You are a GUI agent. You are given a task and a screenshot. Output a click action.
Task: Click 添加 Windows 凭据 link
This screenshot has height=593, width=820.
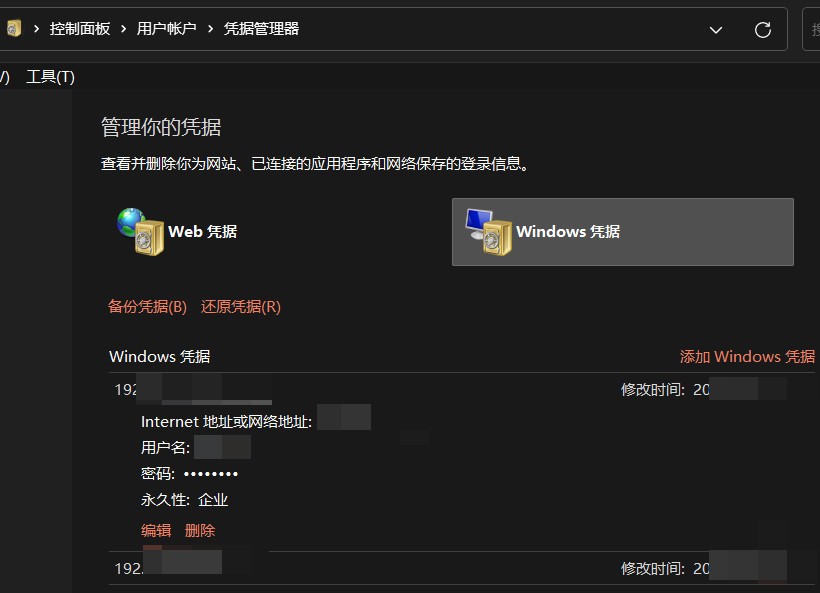point(747,357)
